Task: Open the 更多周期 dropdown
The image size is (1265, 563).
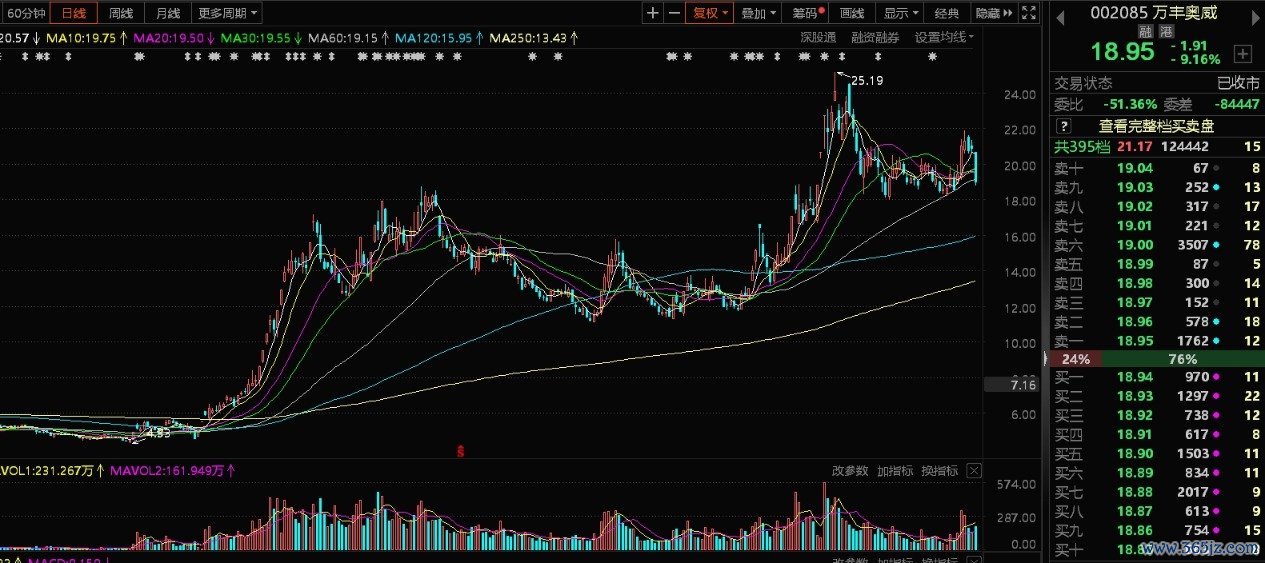Action: pyautogui.click(x=228, y=13)
